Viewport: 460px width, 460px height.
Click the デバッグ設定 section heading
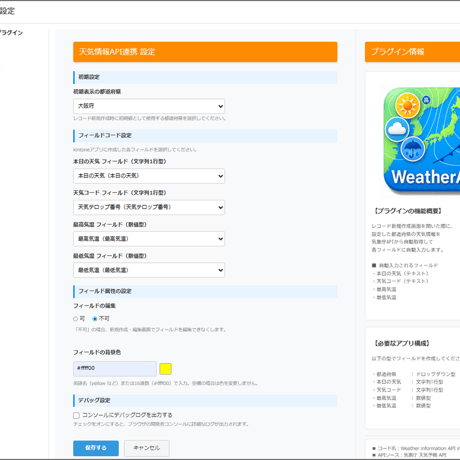tap(205, 401)
